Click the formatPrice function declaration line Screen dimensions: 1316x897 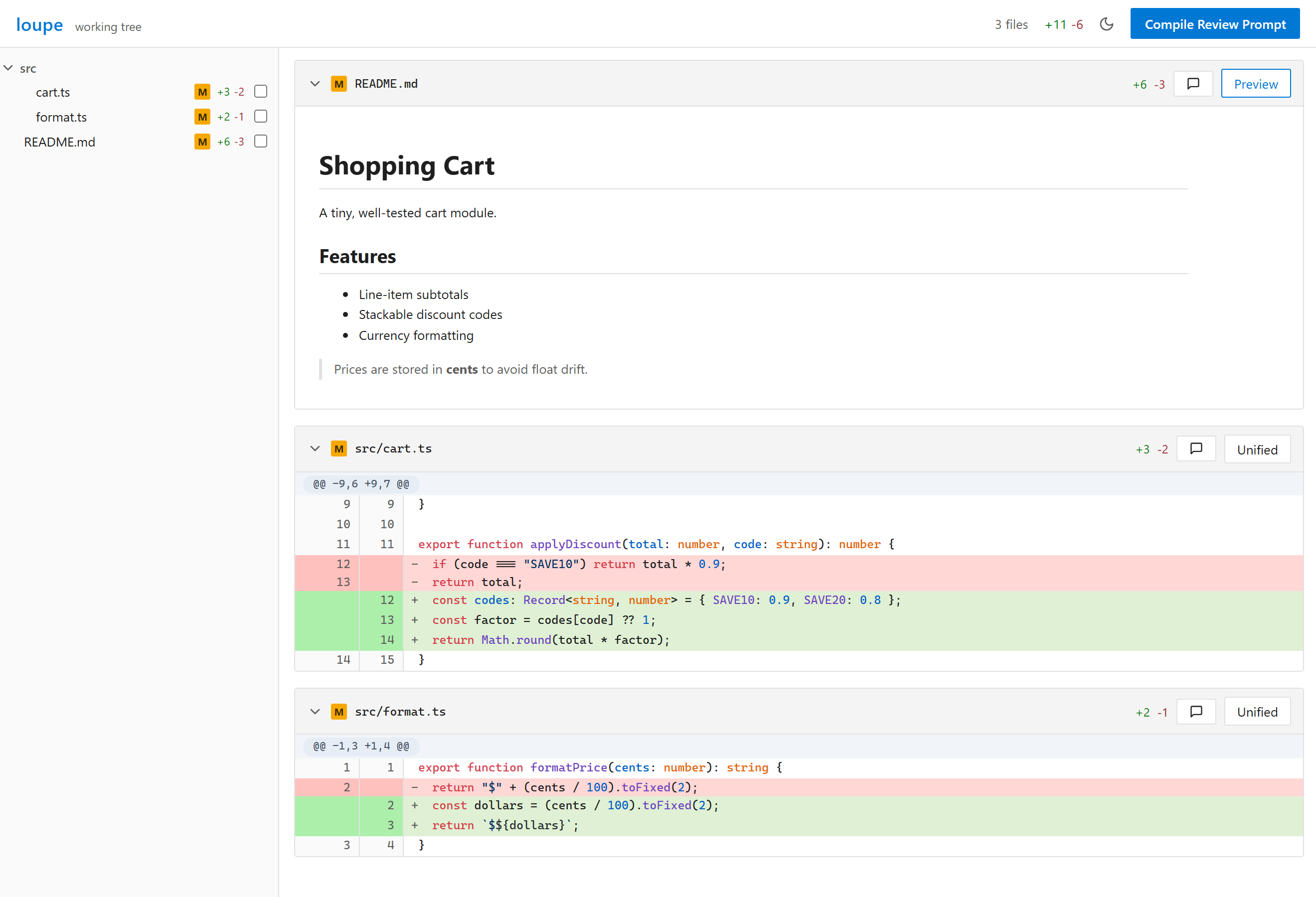coord(799,767)
